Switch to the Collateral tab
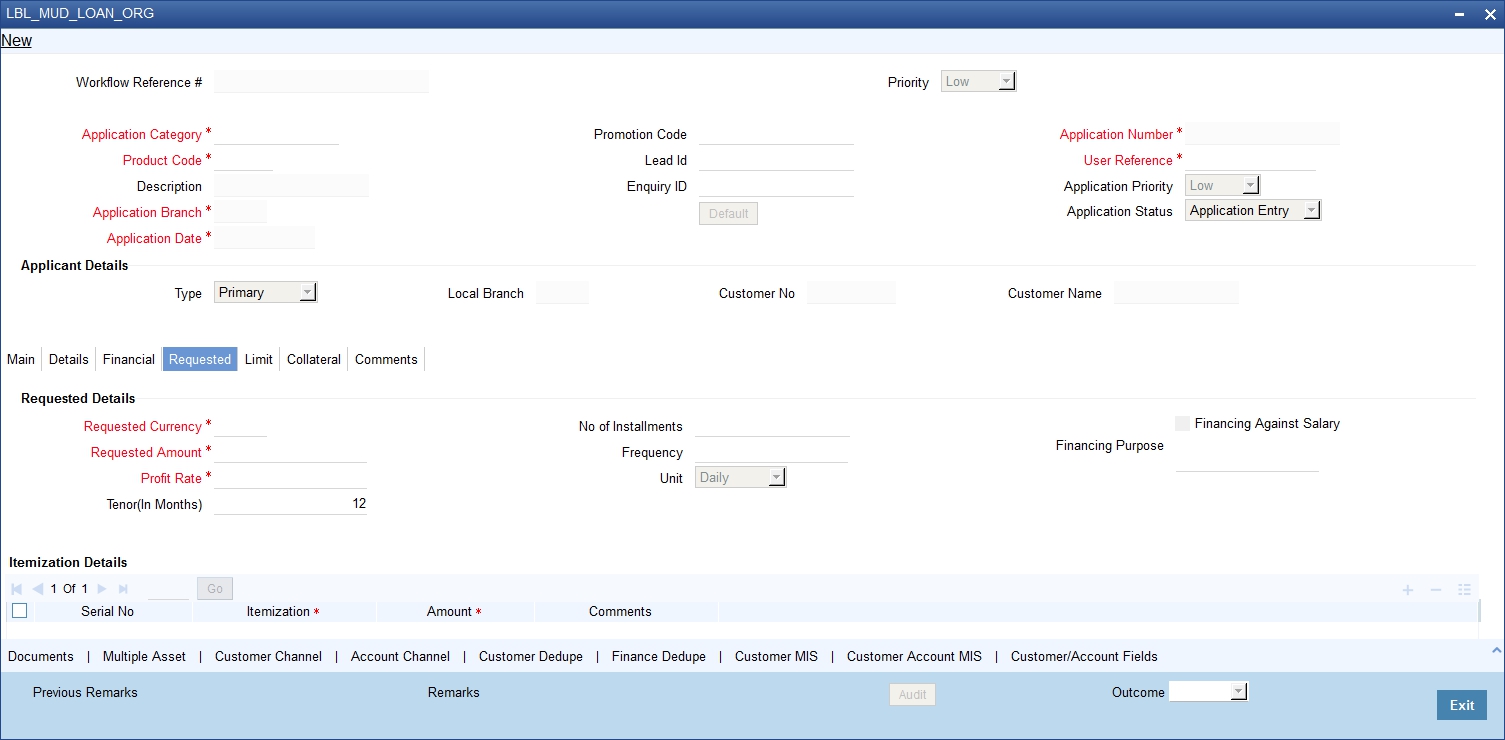Screen dimensions: 1505x740 point(314,359)
